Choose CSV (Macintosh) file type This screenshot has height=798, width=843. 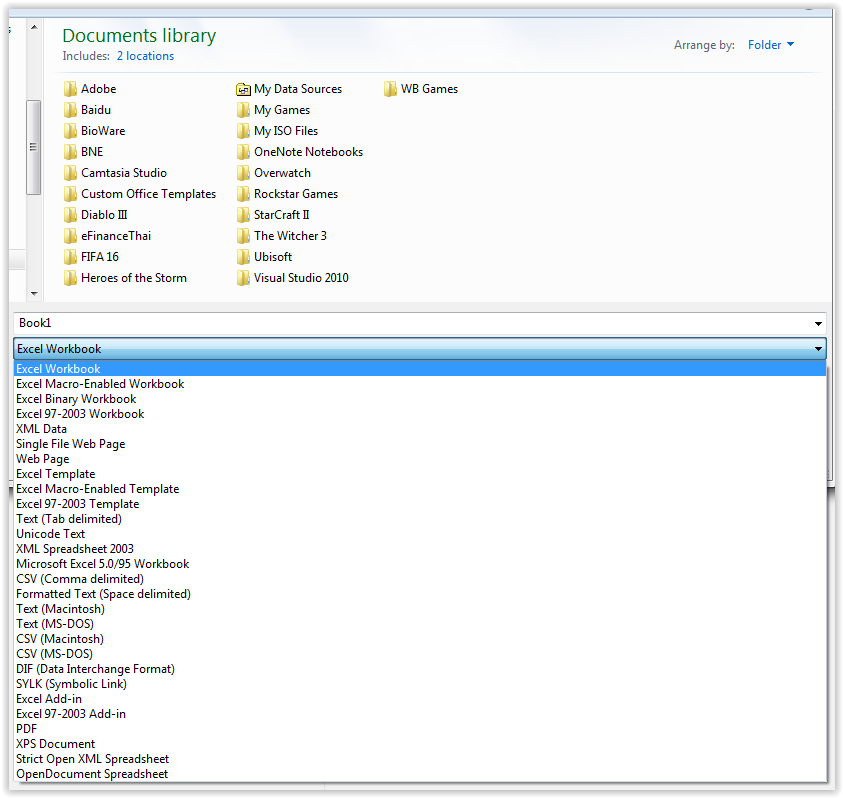click(x=419, y=639)
